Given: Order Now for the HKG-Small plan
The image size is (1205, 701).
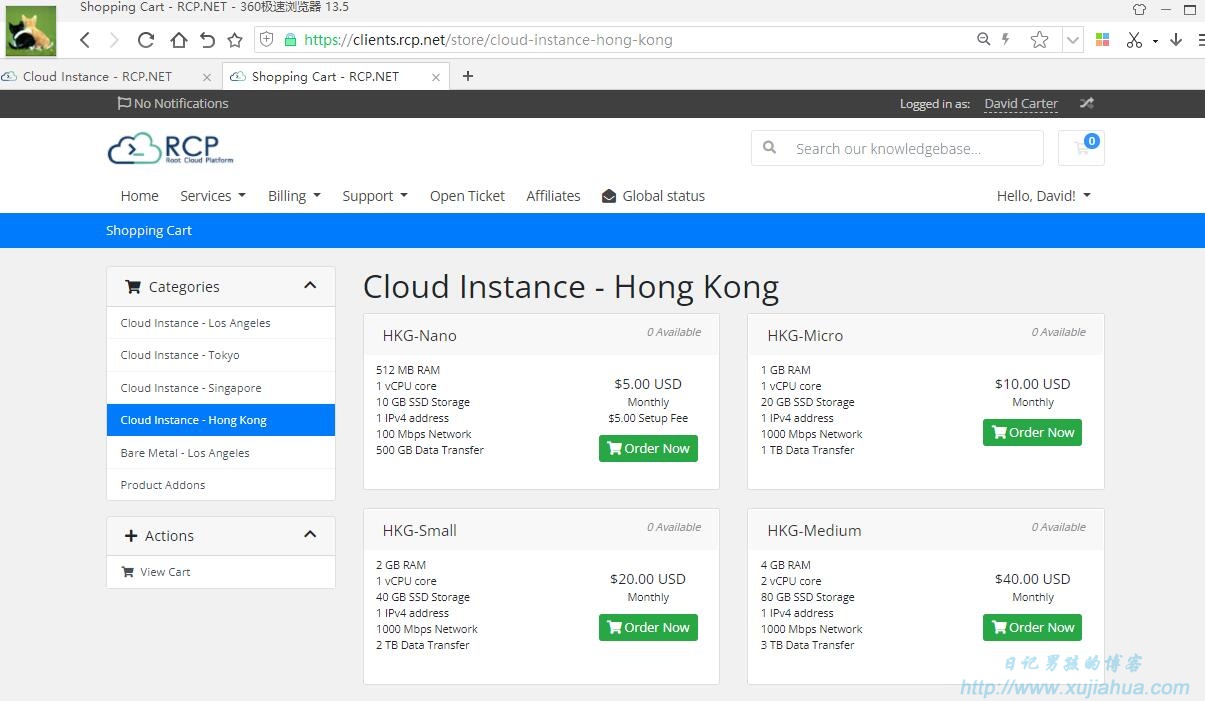Looking at the screenshot, I should coord(648,627).
